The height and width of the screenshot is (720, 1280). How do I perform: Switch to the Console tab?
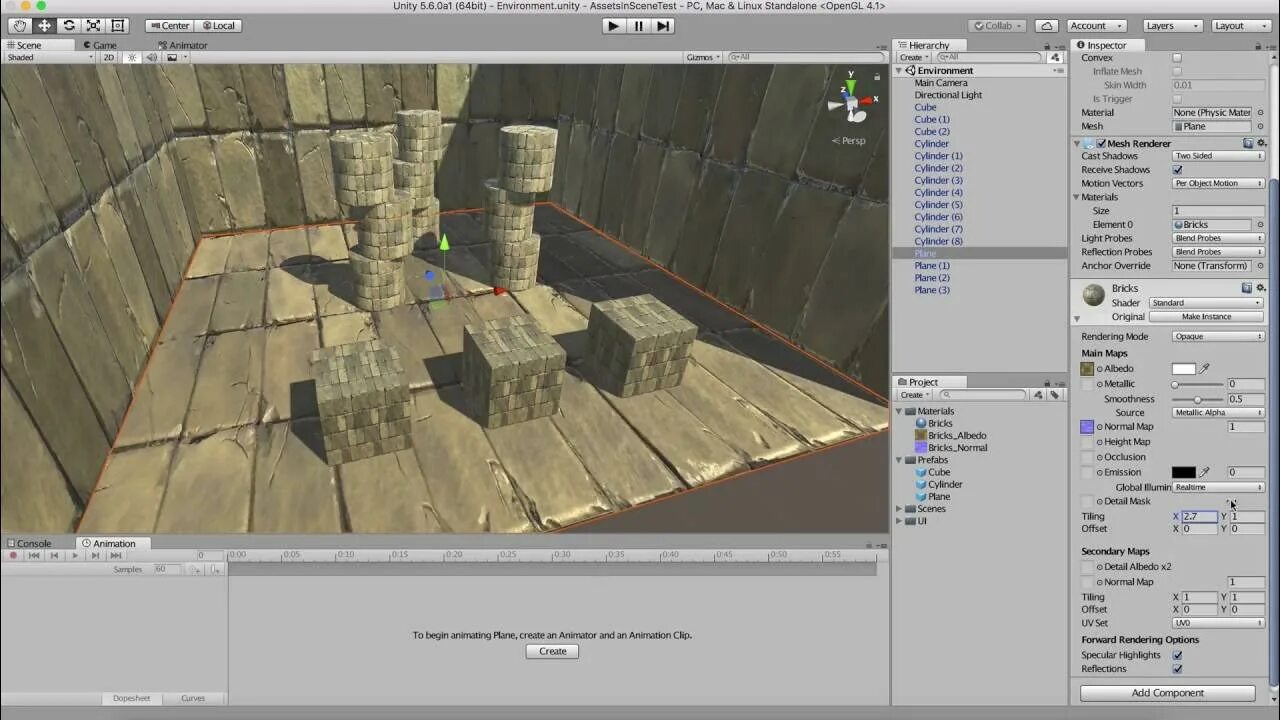pyautogui.click(x=34, y=543)
